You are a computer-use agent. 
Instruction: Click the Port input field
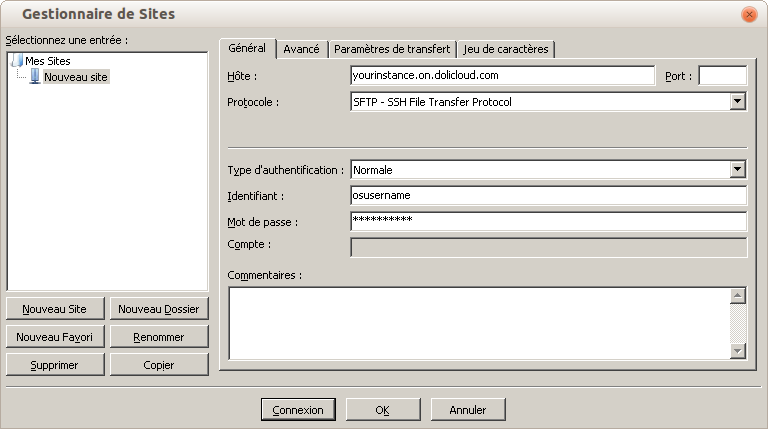pyautogui.click(x=722, y=76)
